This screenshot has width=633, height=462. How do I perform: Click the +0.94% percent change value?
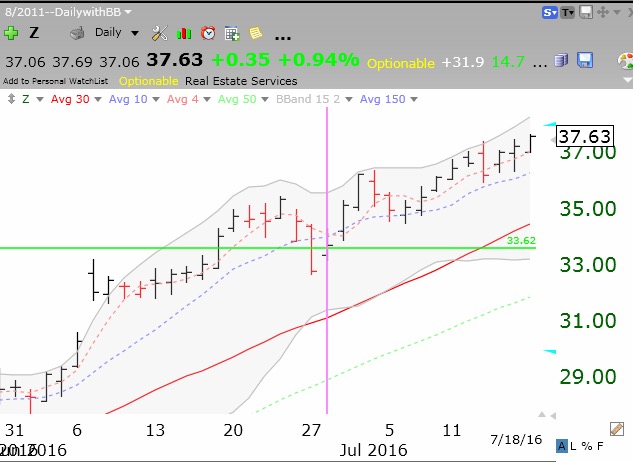click(x=319, y=60)
